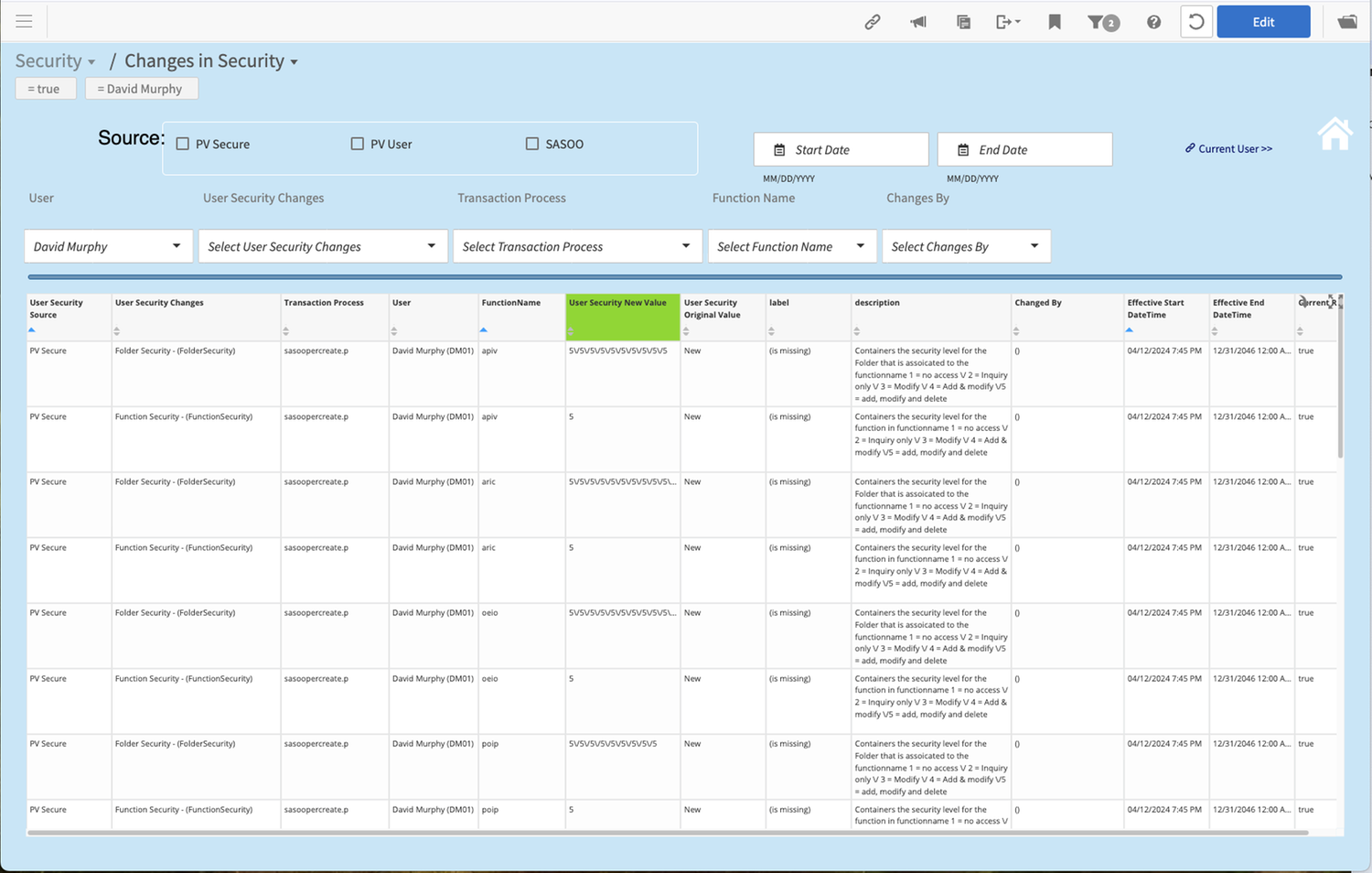Enable the PV Secure checkbox
This screenshot has height=873, width=1372.
coord(182,144)
